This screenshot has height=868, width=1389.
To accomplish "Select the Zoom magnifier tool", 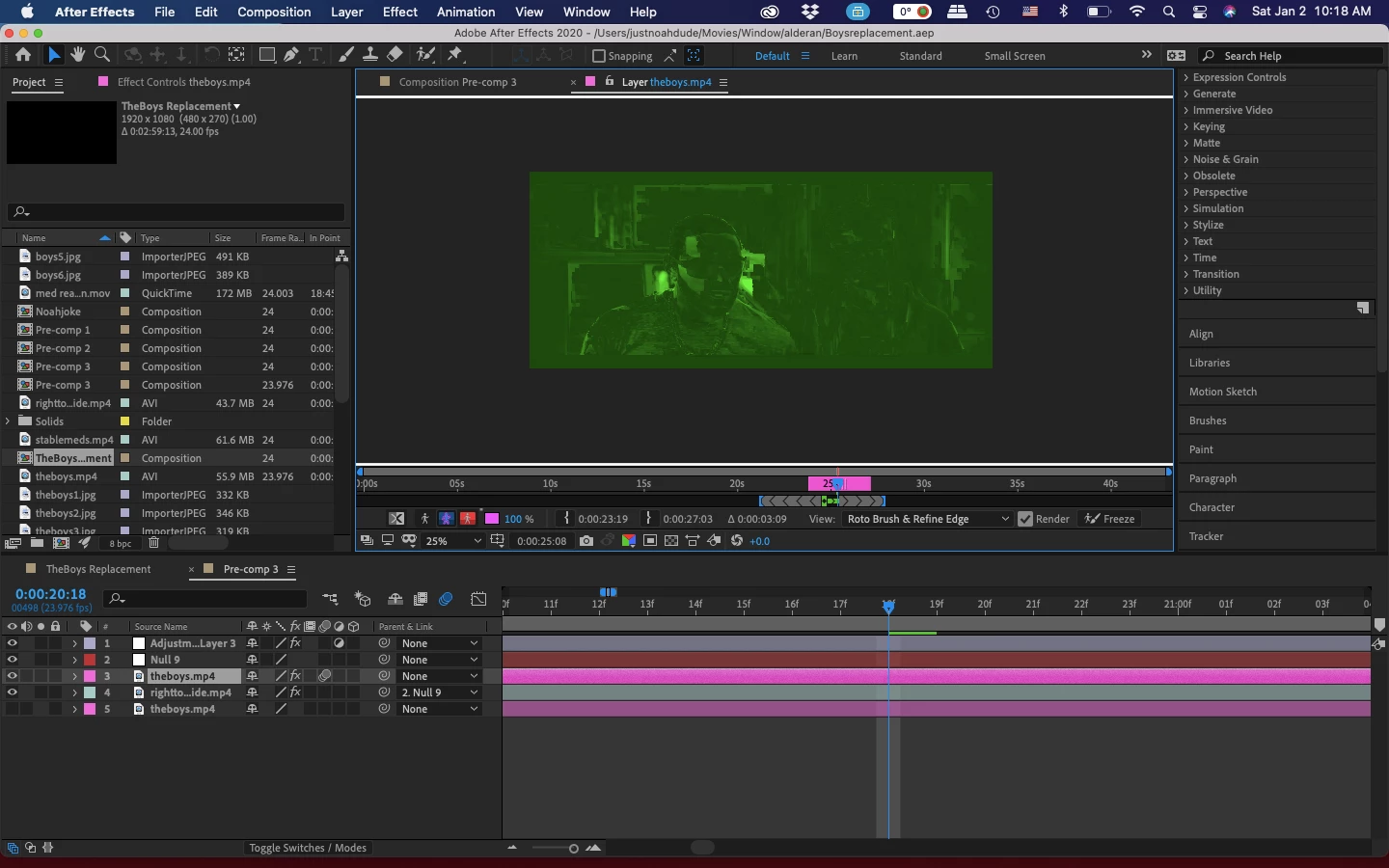I will coord(101,55).
